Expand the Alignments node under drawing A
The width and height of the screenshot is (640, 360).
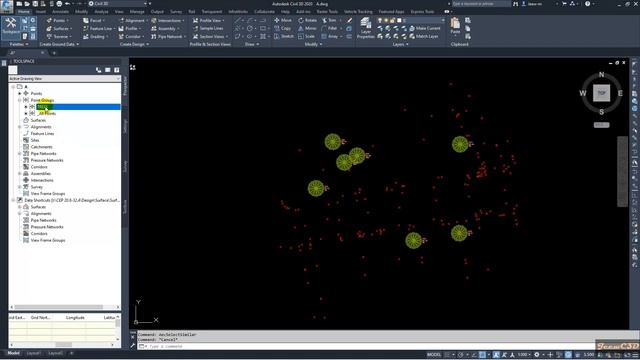point(20,127)
